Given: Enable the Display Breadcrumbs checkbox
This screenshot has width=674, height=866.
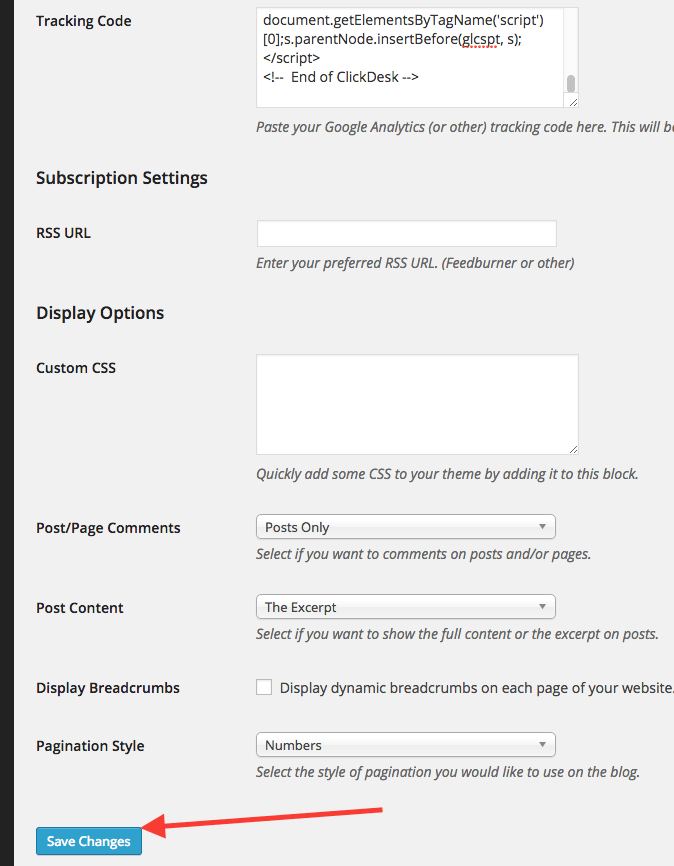Looking at the screenshot, I should (264, 688).
